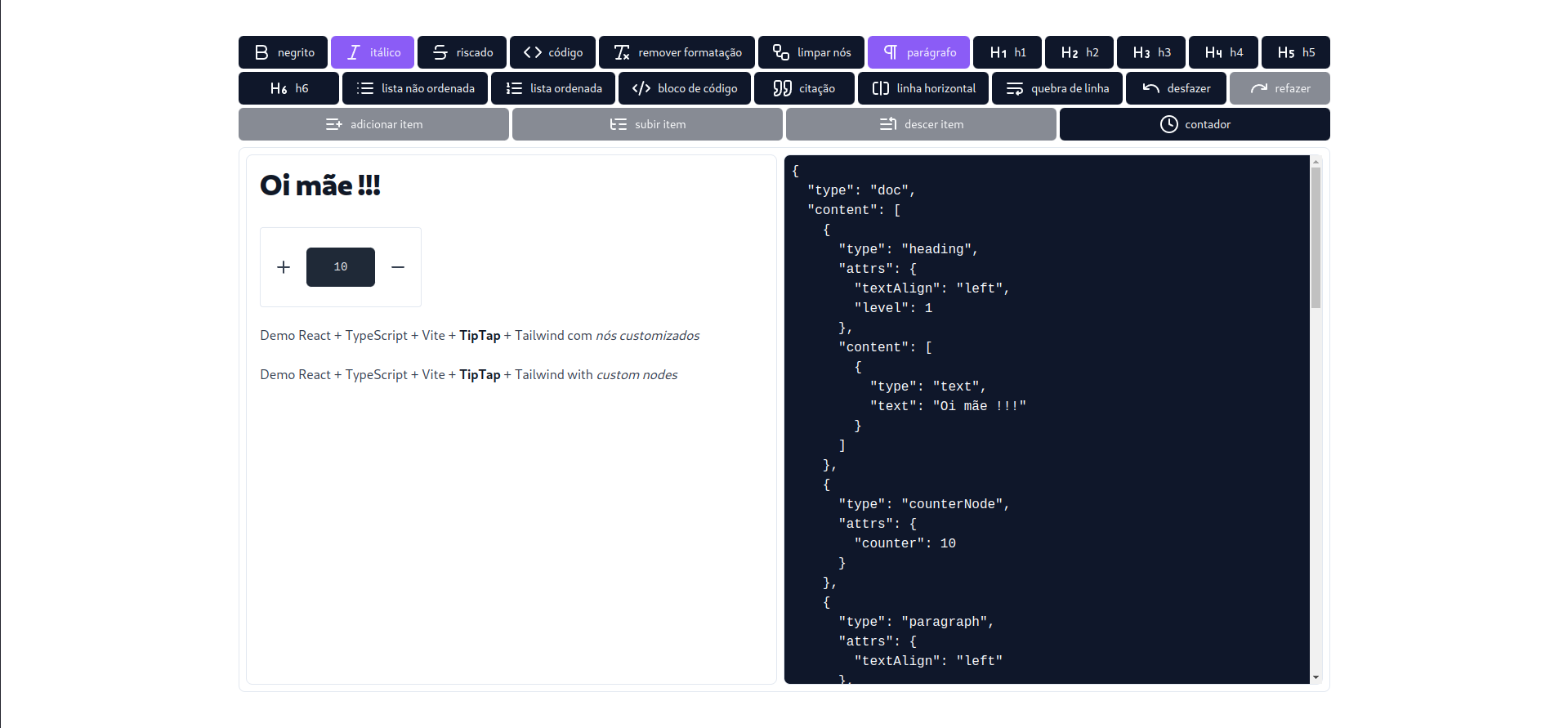The height and width of the screenshot is (728, 1568).
Task: Decrement counter with minus button
Action: (398, 267)
